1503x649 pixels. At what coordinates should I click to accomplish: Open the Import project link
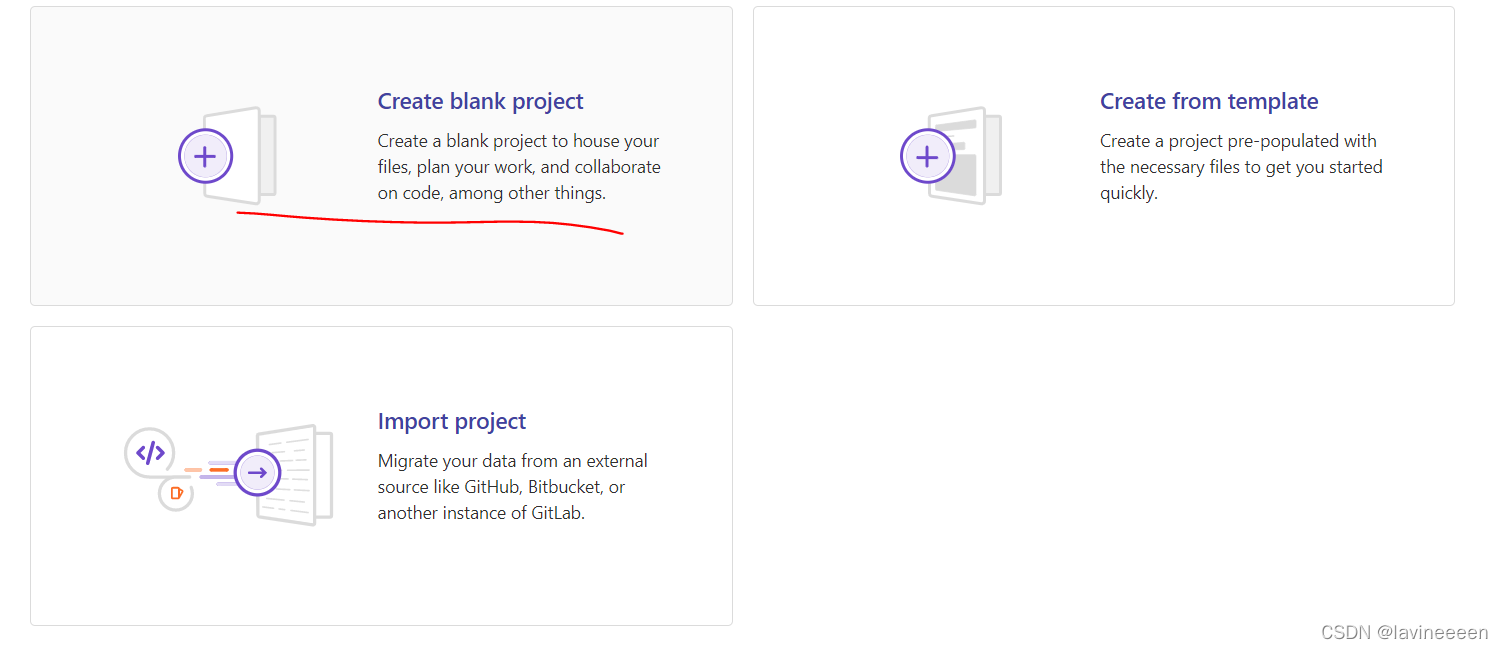coord(452,421)
